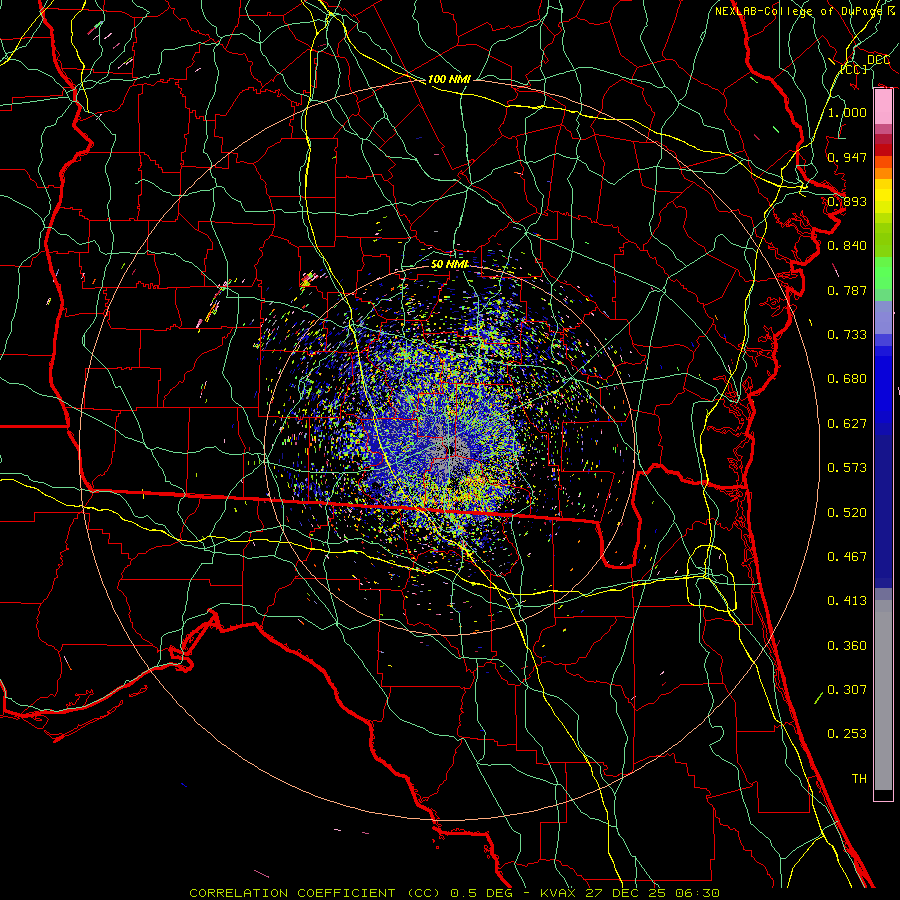Click the KVAX station identifier
The width and height of the screenshot is (900, 900).
coord(558,893)
